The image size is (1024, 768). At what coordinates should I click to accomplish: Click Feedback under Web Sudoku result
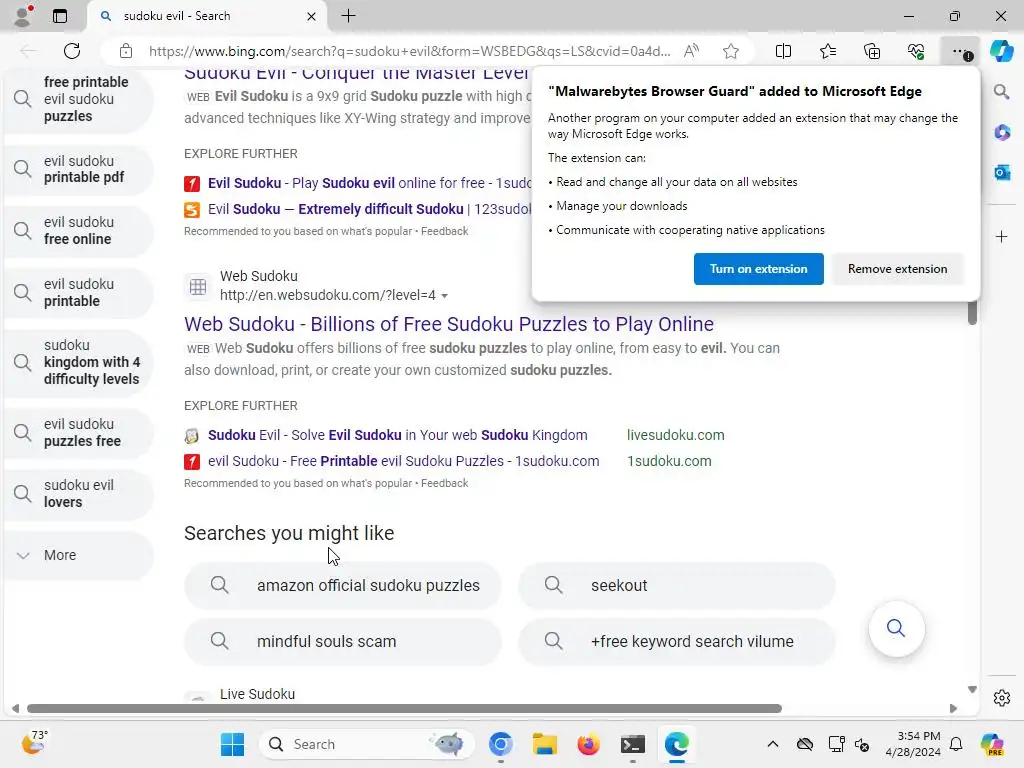(x=444, y=483)
